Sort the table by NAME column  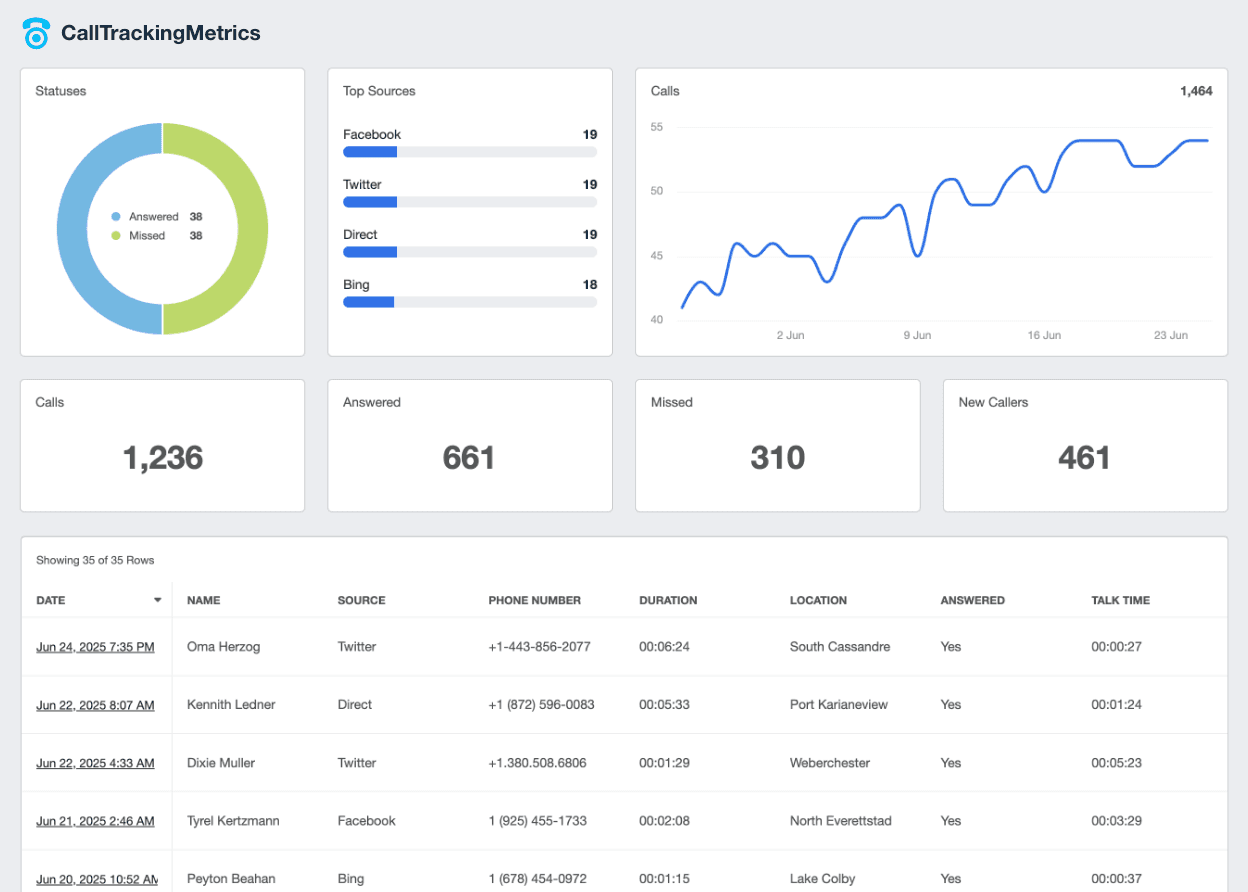point(203,600)
